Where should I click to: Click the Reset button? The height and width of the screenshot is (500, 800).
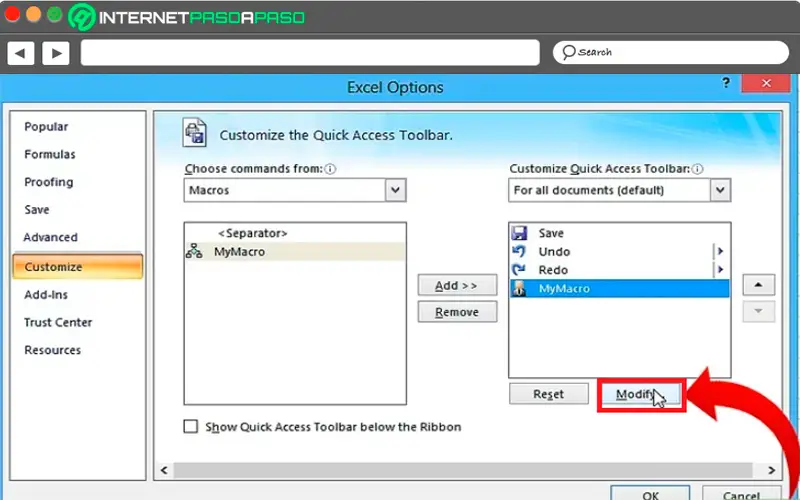click(x=548, y=394)
